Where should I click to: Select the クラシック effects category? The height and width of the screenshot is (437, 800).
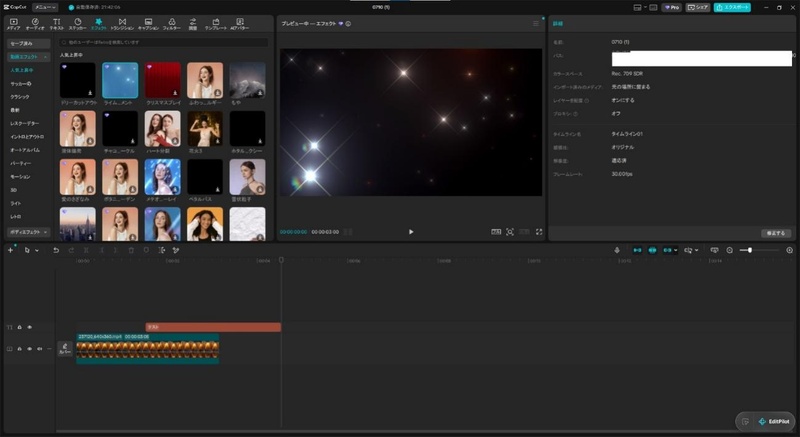tap(20, 97)
